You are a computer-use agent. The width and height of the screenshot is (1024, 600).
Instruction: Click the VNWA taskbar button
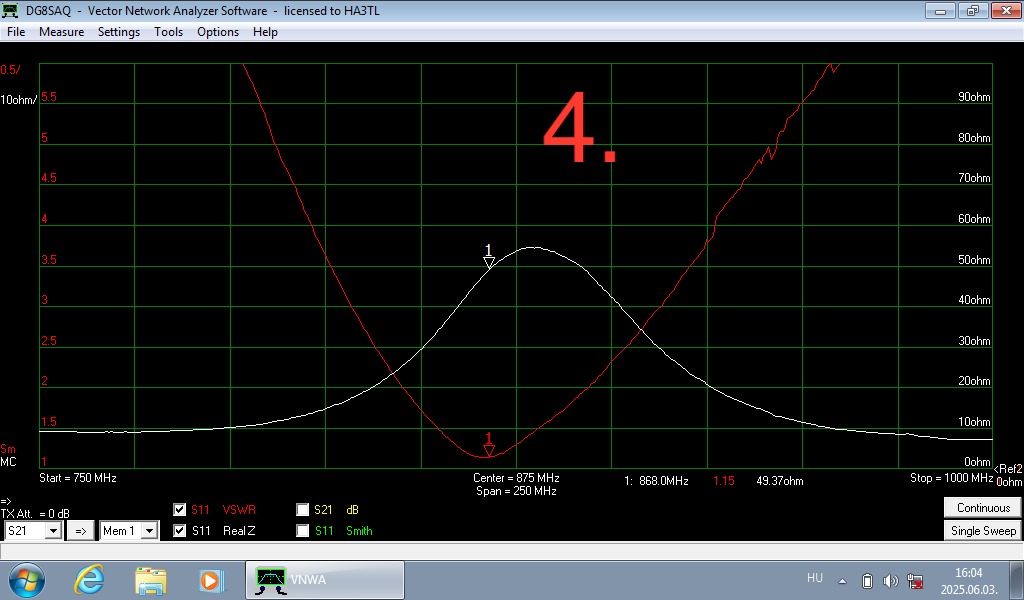pos(325,580)
